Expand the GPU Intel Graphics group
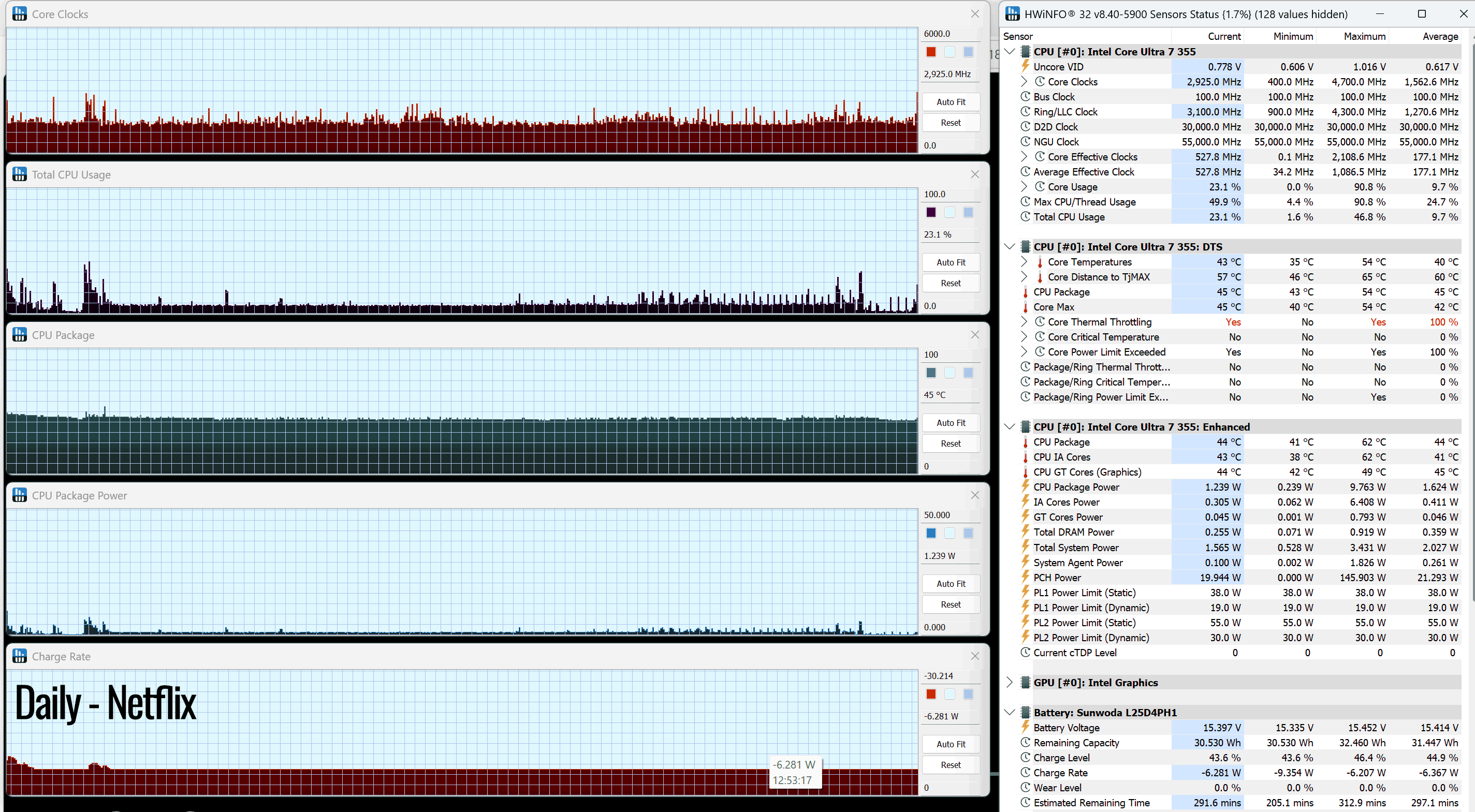Image resolution: width=1475 pixels, height=812 pixels. 1010,682
